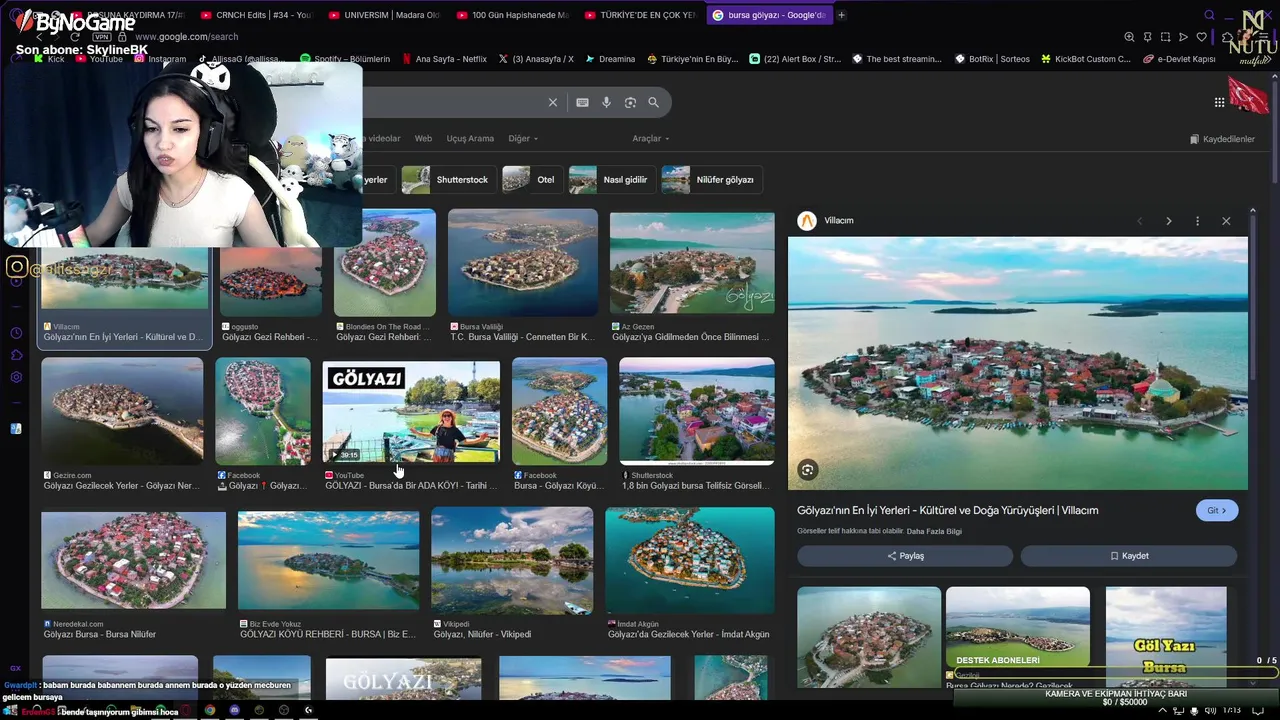Go to next image in preview panel

(1168, 221)
